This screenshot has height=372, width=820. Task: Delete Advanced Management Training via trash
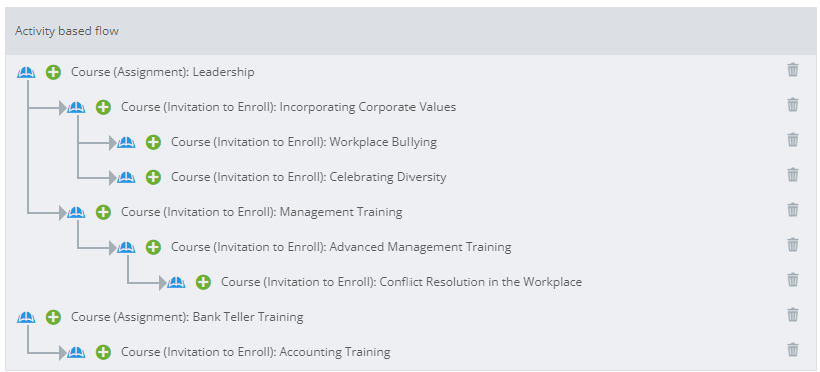click(793, 245)
